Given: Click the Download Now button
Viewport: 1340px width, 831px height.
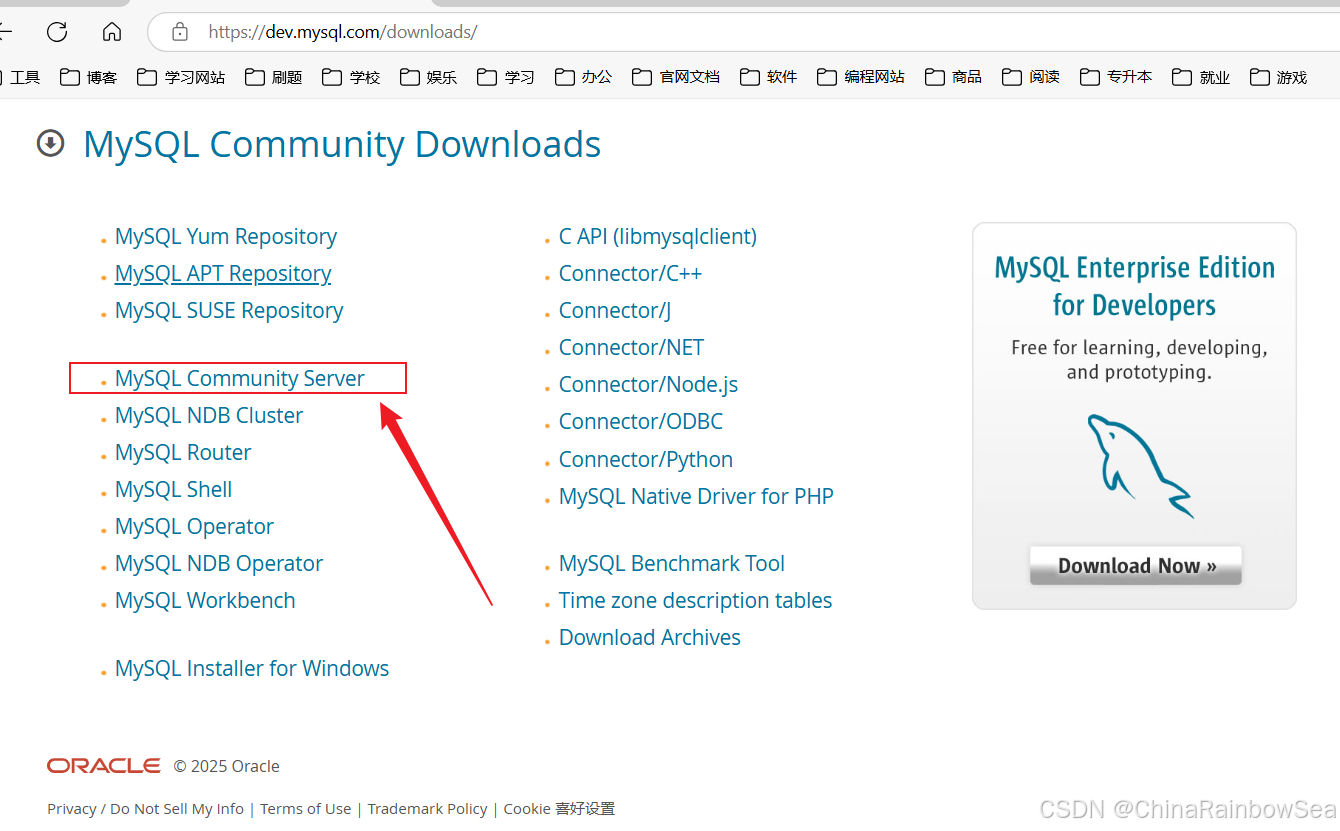Looking at the screenshot, I should (x=1135, y=566).
